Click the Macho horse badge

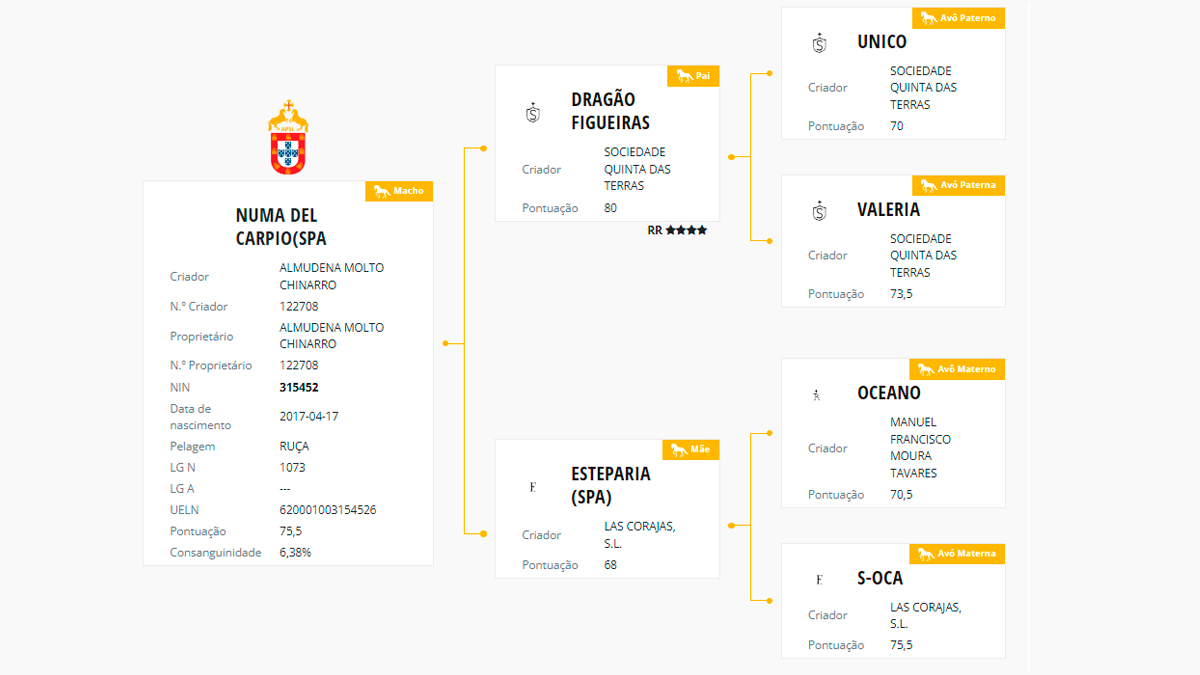tap(399, 191)
